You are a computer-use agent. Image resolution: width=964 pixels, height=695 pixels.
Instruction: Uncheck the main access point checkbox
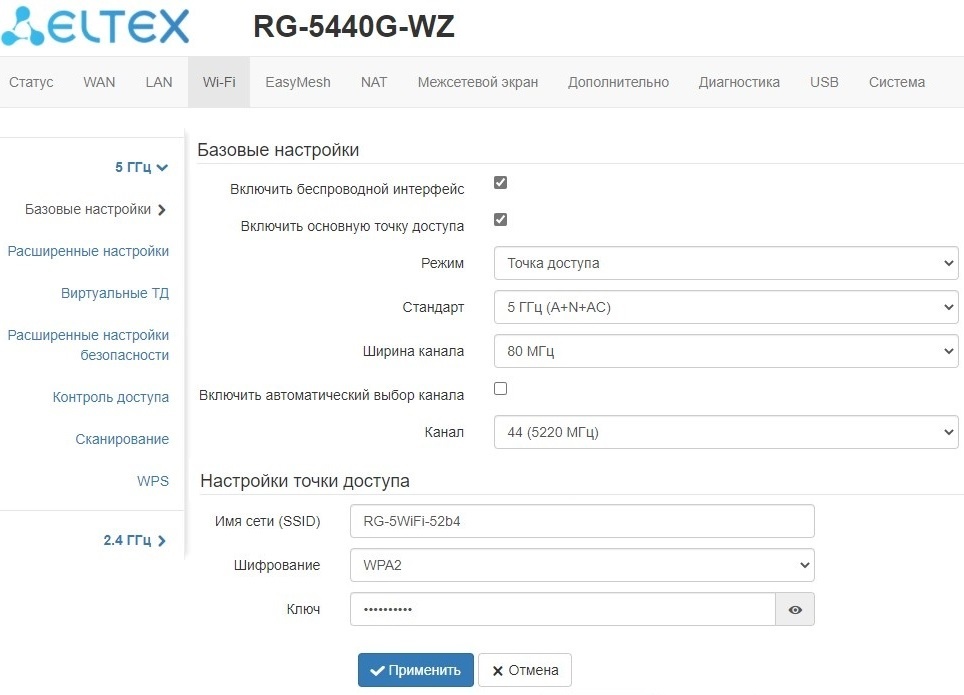(501, 220)
